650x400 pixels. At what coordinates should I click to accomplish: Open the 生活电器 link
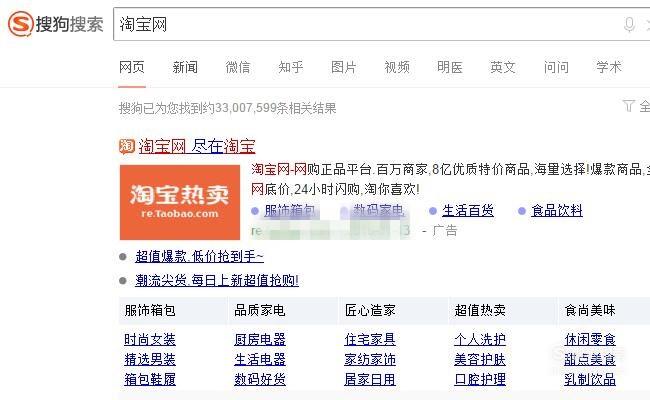260,359
